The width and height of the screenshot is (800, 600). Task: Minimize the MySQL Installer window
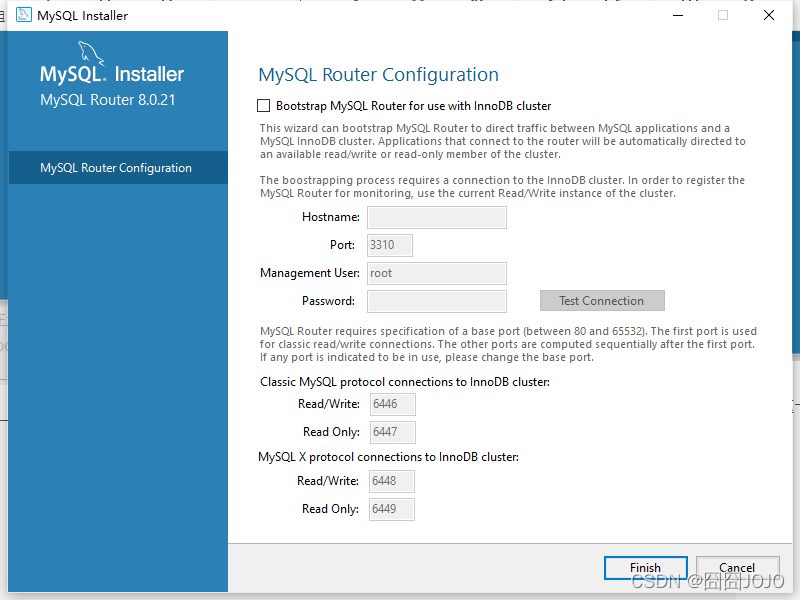678,15
